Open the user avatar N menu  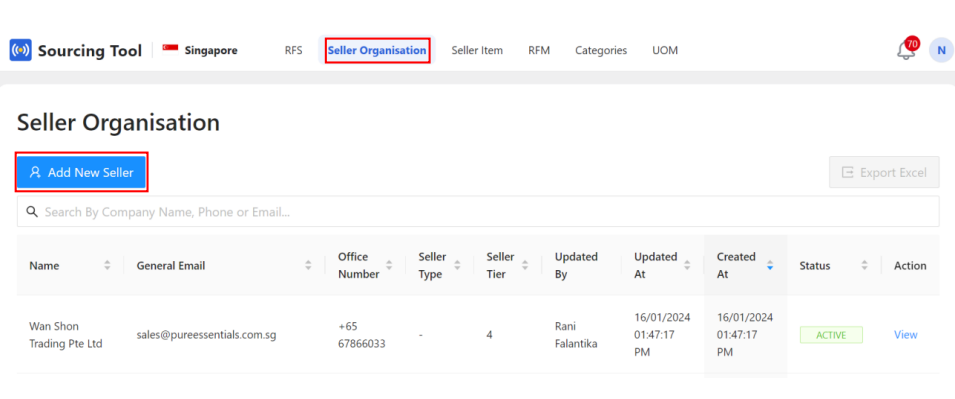click(x=940, y=51)
